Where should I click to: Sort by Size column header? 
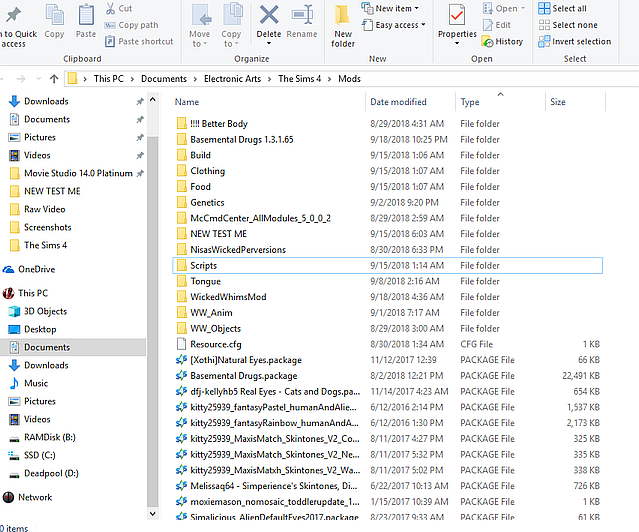coord(557,102)
